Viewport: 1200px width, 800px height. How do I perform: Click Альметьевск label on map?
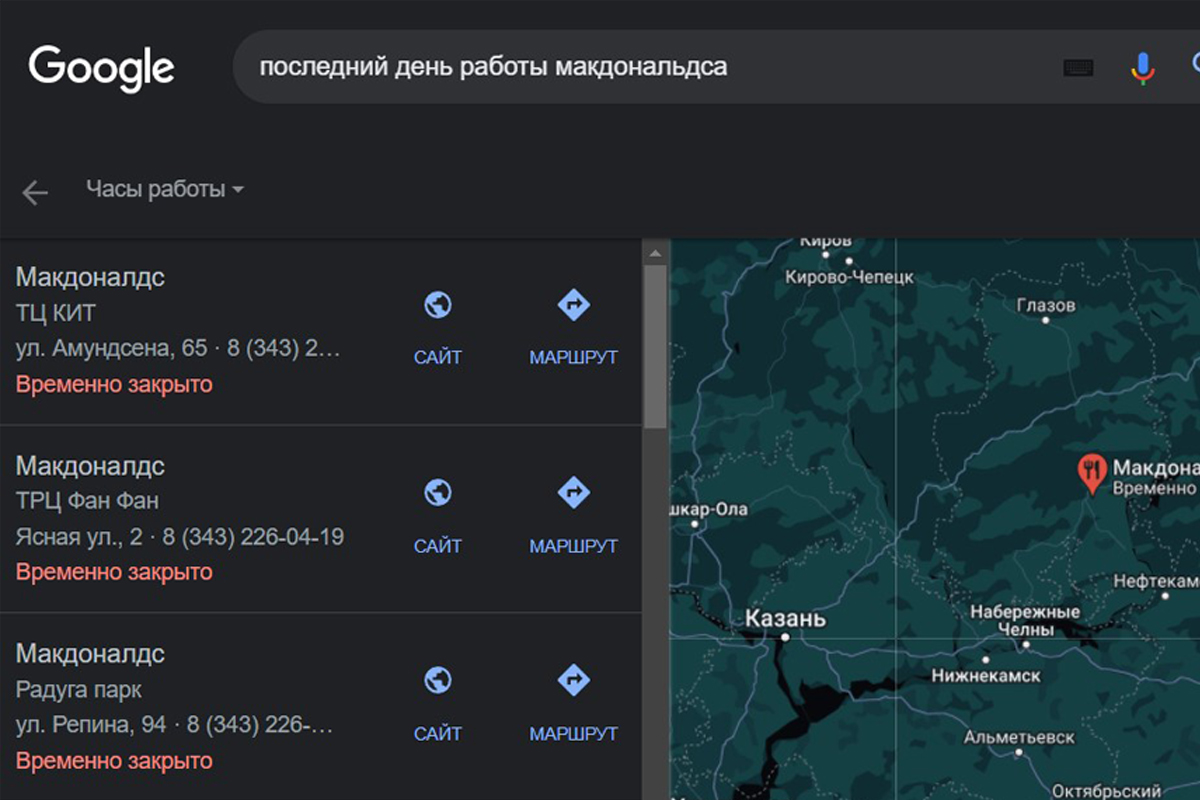(1019, 738)
